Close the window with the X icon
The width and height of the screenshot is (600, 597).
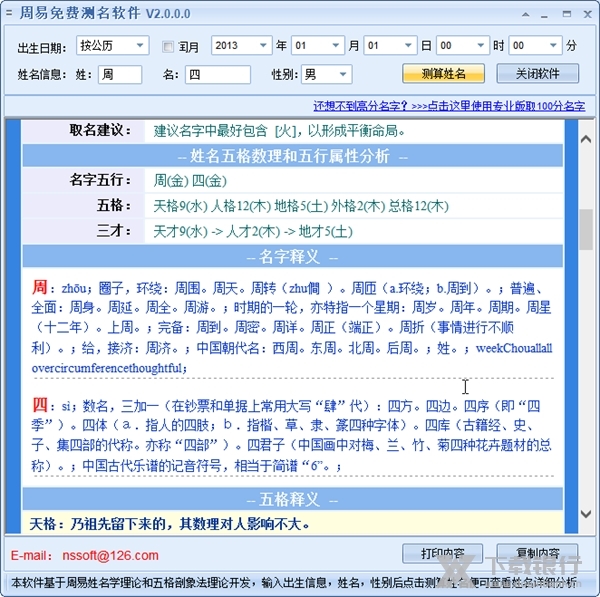(x=587, y=15)
